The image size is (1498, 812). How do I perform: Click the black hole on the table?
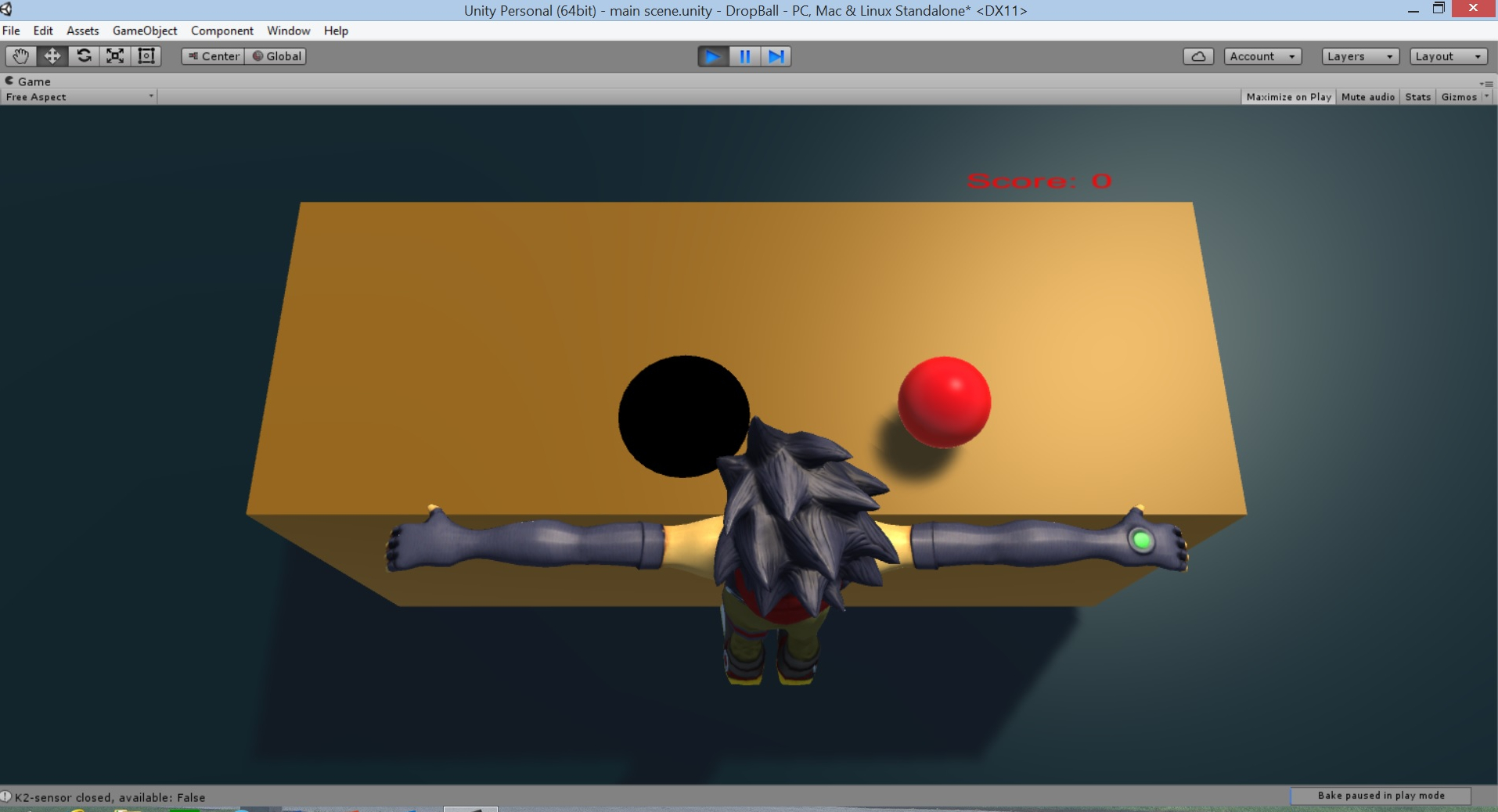[x=683, y=416]
